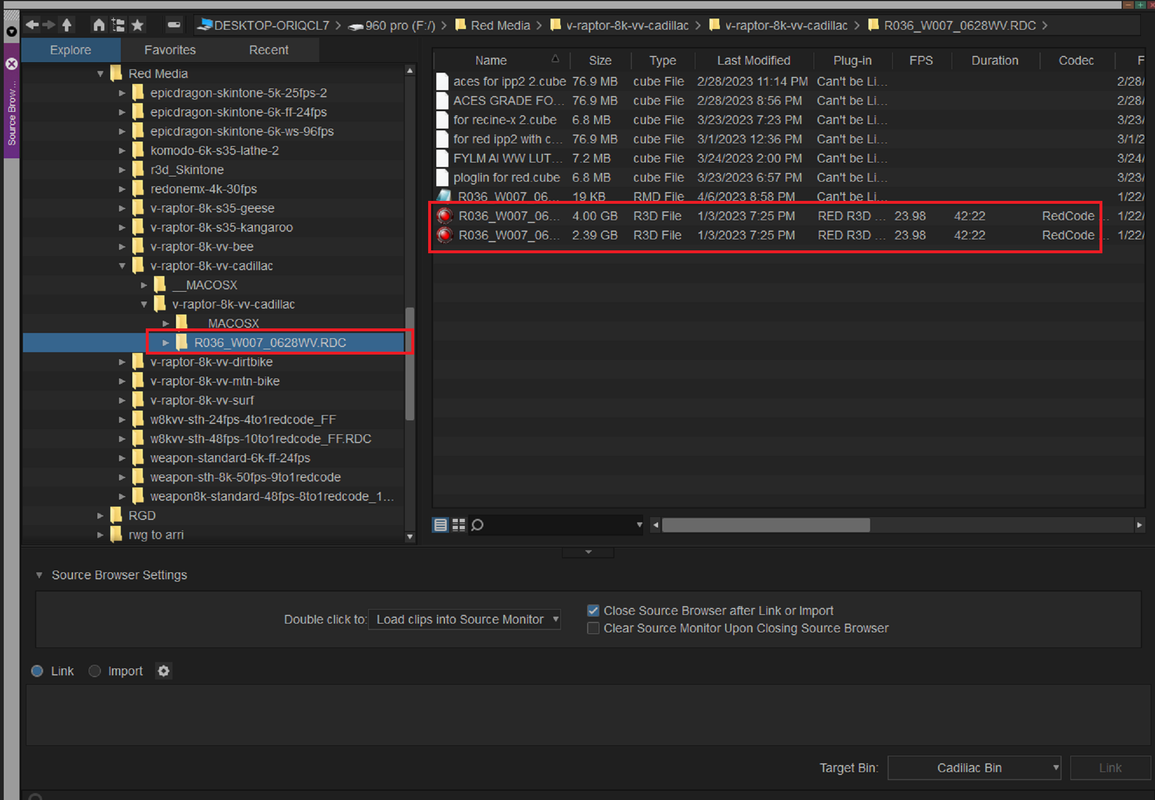
Task: Go back with the left arrow icon
Action: pos(32,25)
